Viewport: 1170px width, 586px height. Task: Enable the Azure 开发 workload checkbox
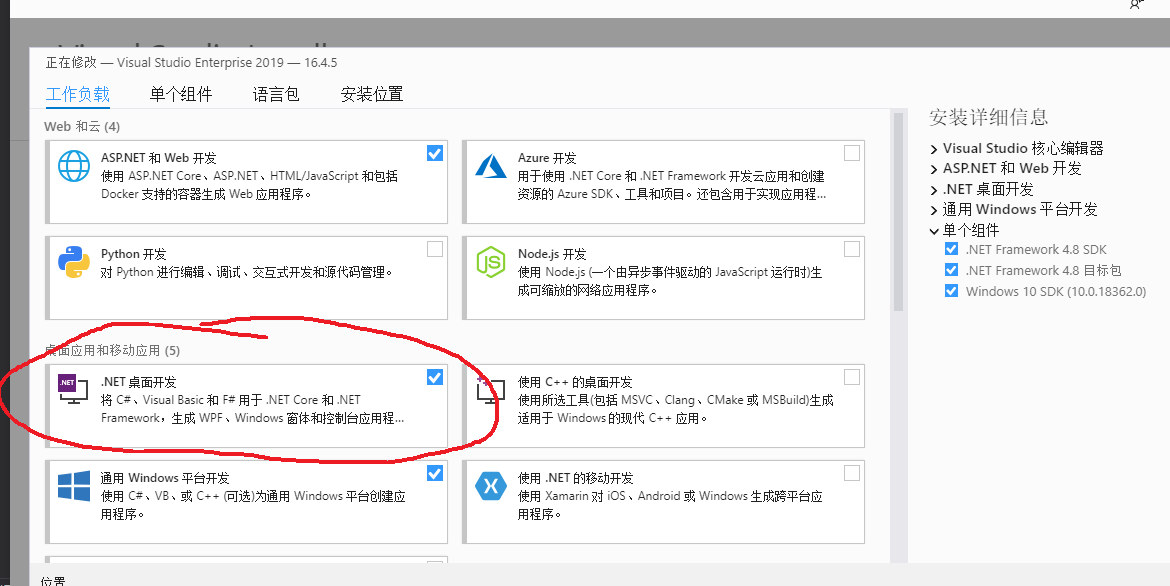pos(851,153)
